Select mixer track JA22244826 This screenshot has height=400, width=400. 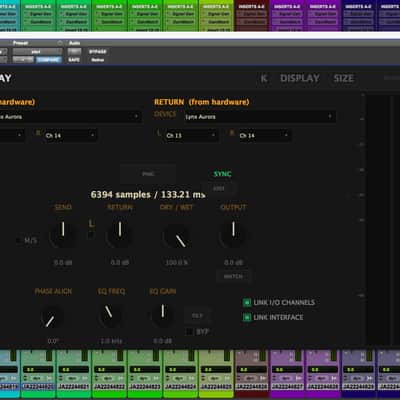252,387
